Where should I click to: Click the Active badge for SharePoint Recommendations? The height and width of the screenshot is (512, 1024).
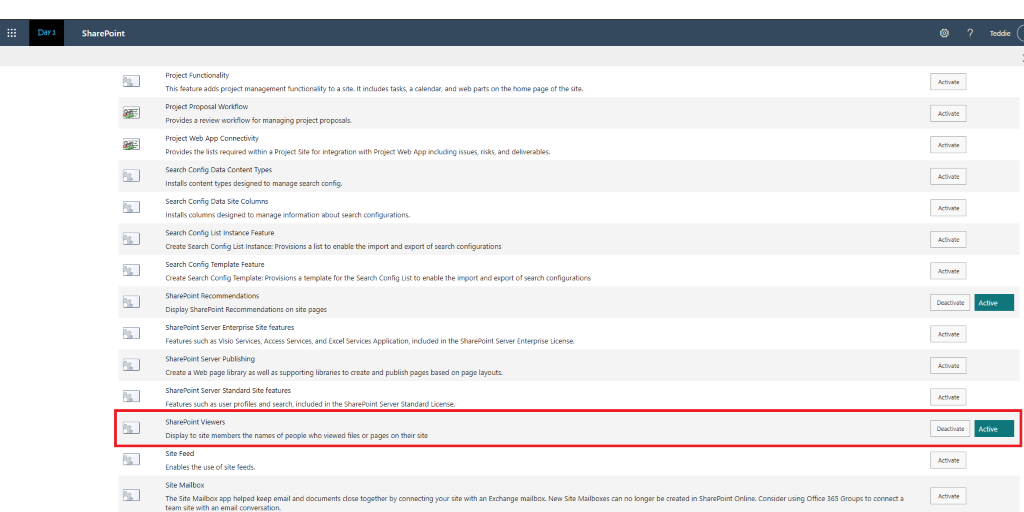[x=994, y=302]
